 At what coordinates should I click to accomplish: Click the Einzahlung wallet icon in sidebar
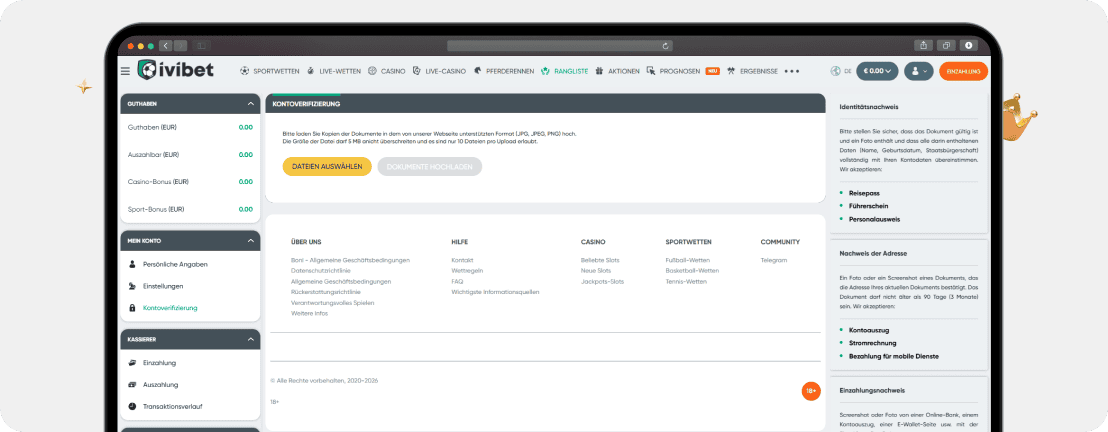point(132,363)
